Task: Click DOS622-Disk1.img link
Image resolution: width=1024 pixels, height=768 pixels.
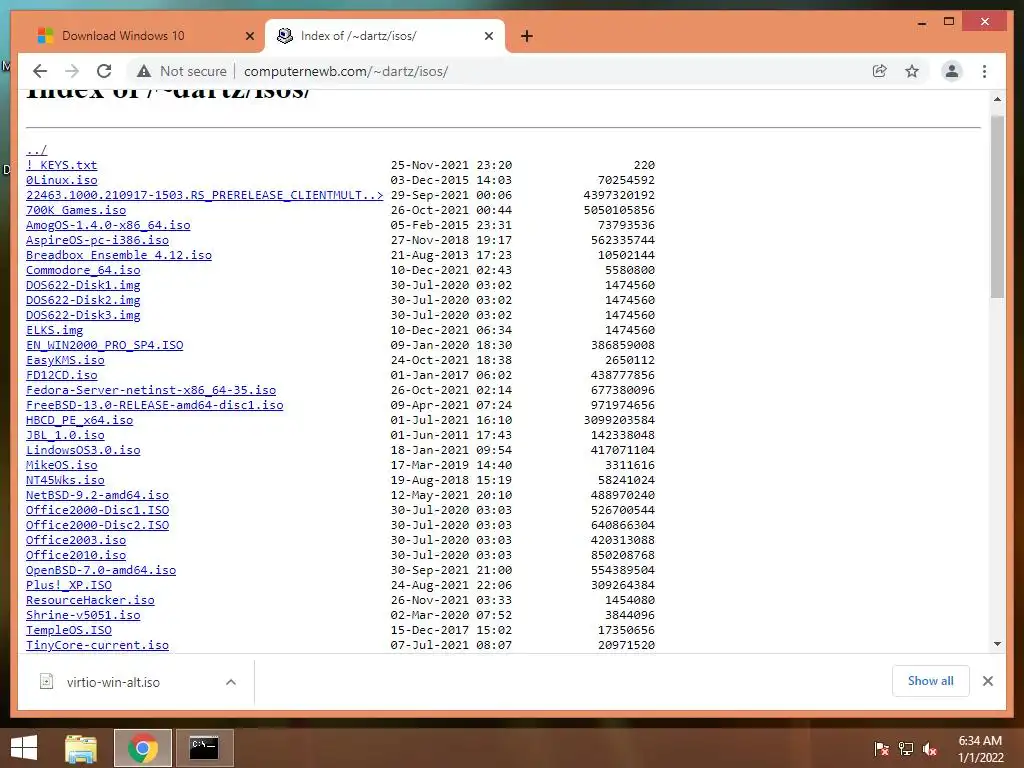Action: [83, 285]
